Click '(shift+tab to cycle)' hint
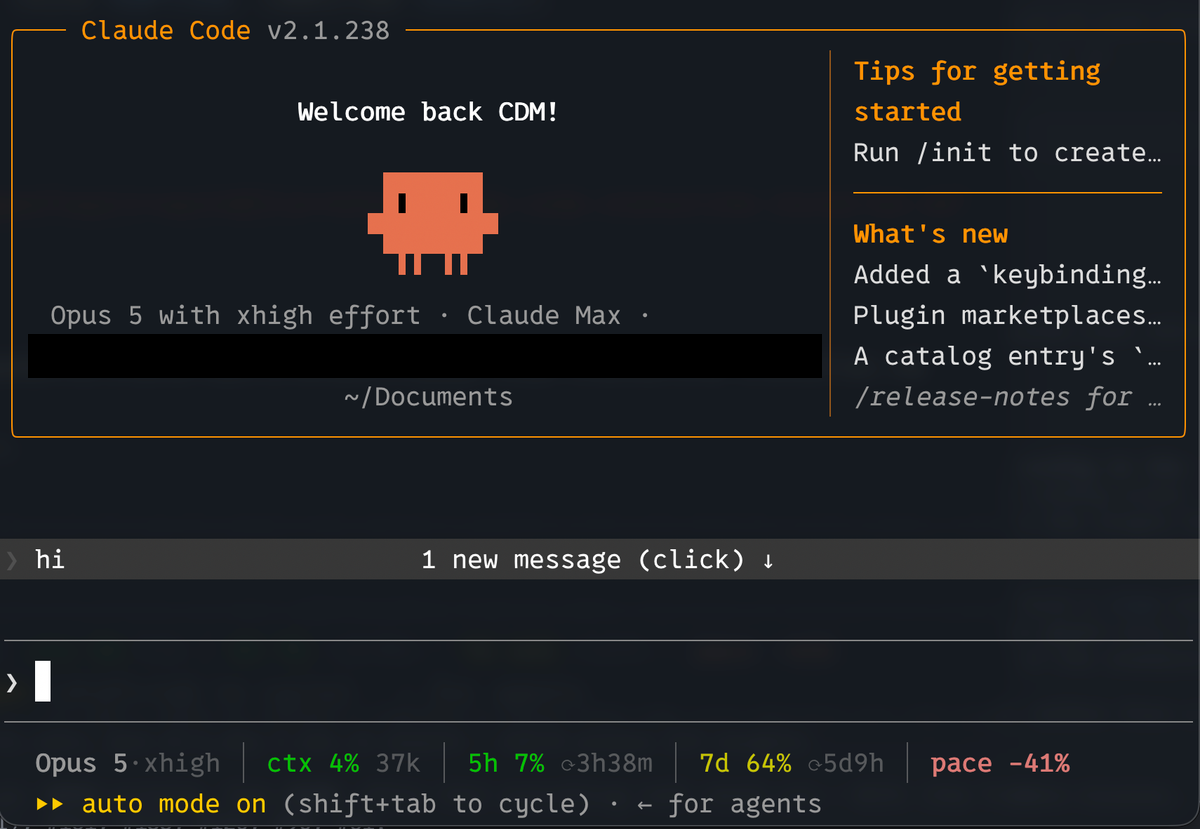This screenshot has height=829, width=1200. tap(436, 804)
